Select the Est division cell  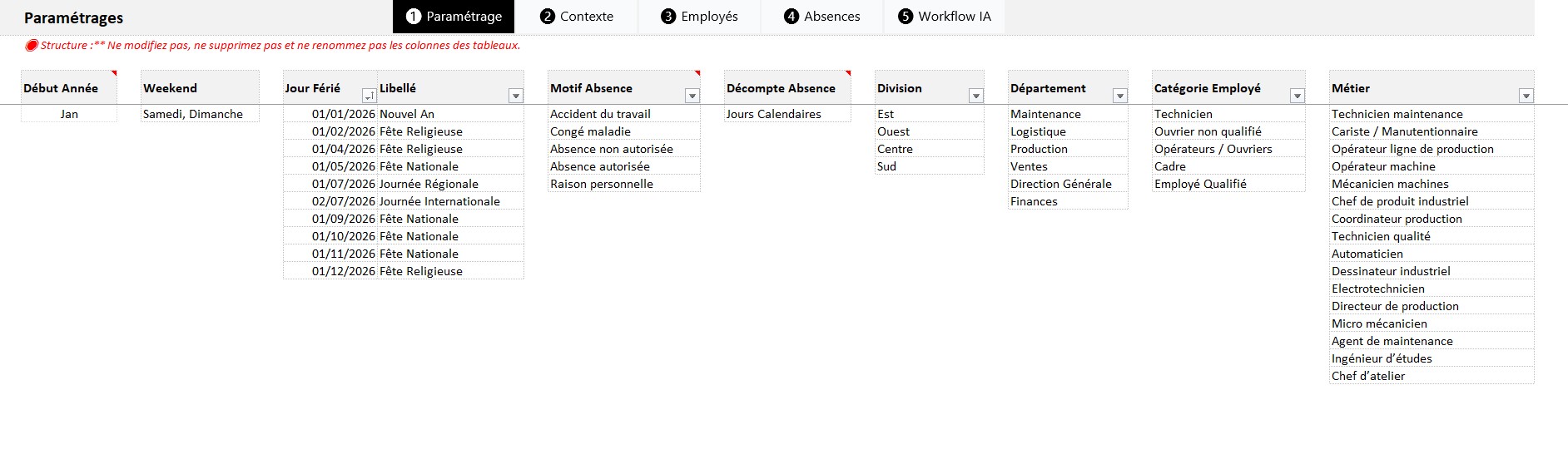tap(930, 114)
